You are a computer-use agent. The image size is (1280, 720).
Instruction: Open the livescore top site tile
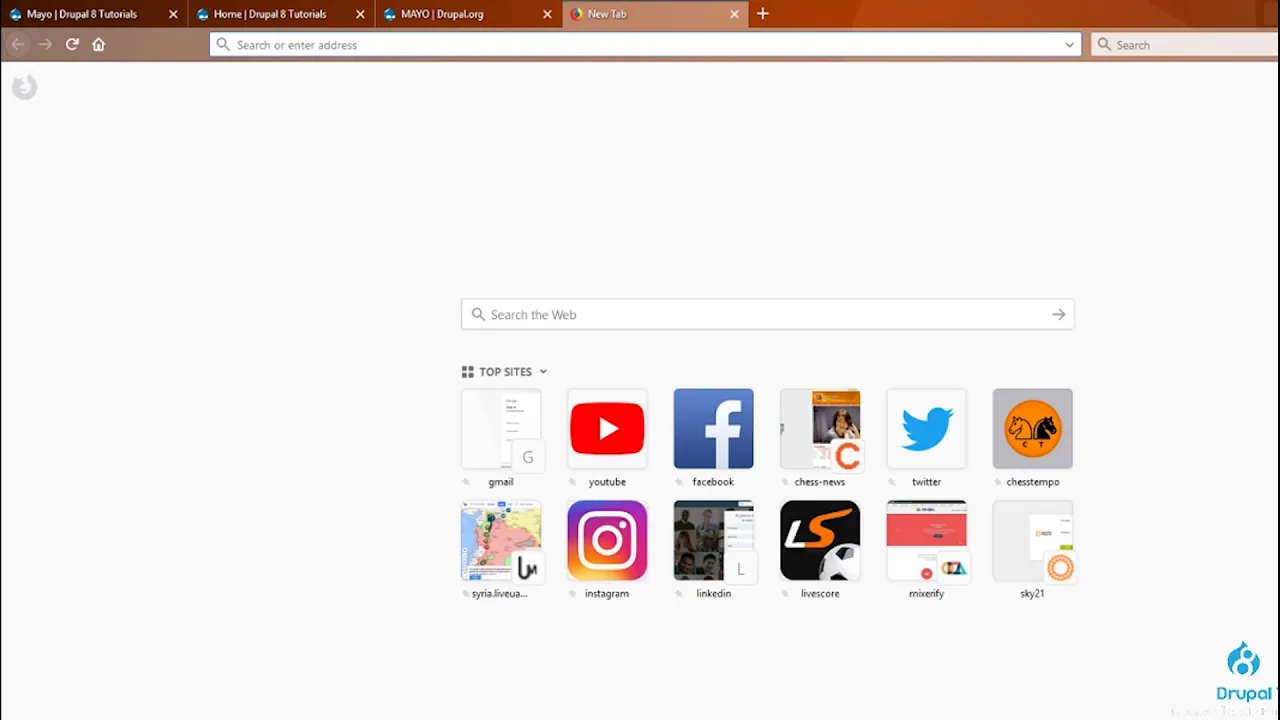coord(820,540)
